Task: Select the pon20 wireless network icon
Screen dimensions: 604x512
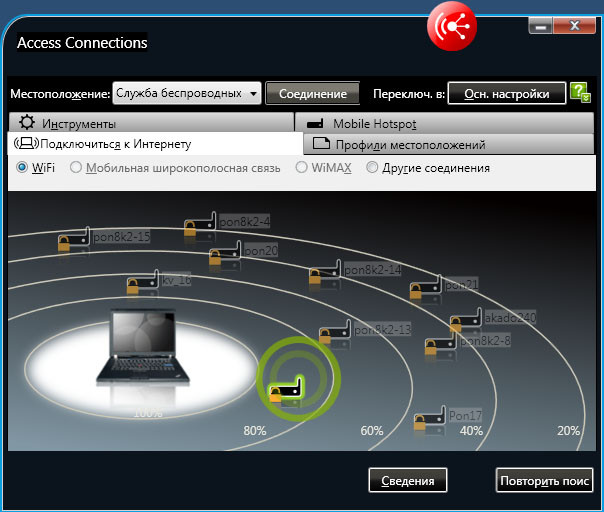Action: (225, 253)
